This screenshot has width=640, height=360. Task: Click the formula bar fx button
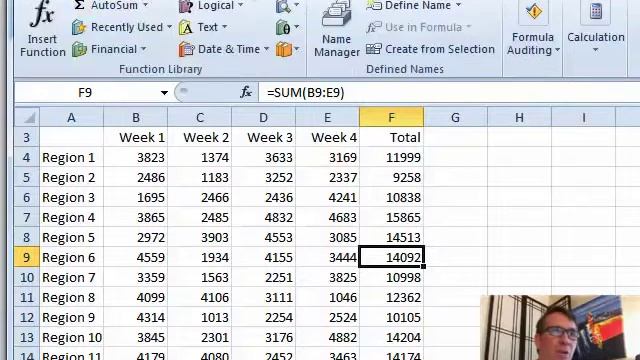tap(246, 93)
